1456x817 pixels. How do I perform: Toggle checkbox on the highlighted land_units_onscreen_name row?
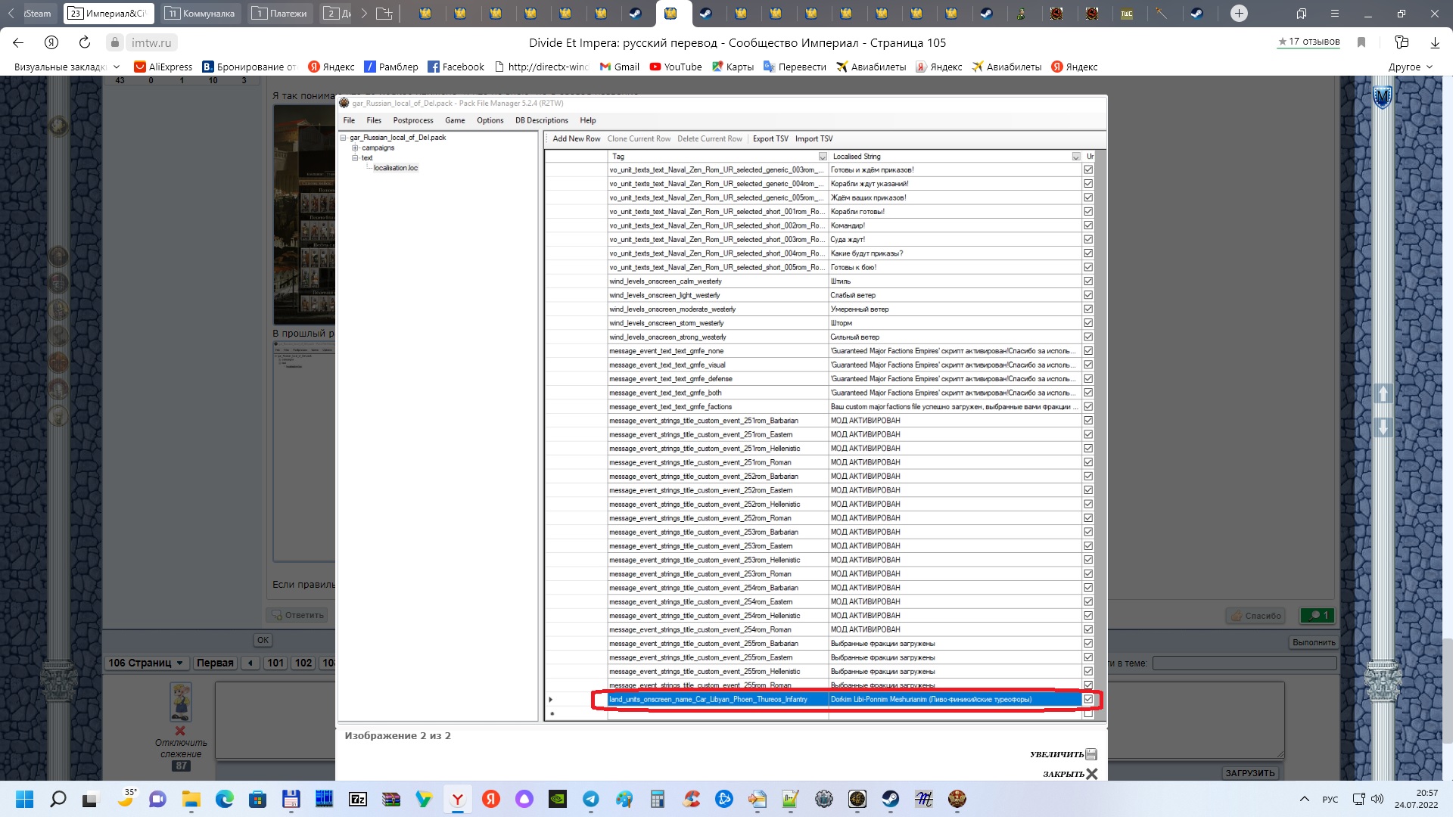click(x=1088, y=699)
